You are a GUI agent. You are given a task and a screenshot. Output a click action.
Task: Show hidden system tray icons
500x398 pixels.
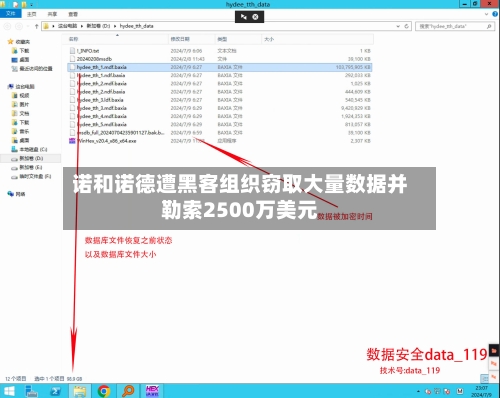click(x=418, y=391)
